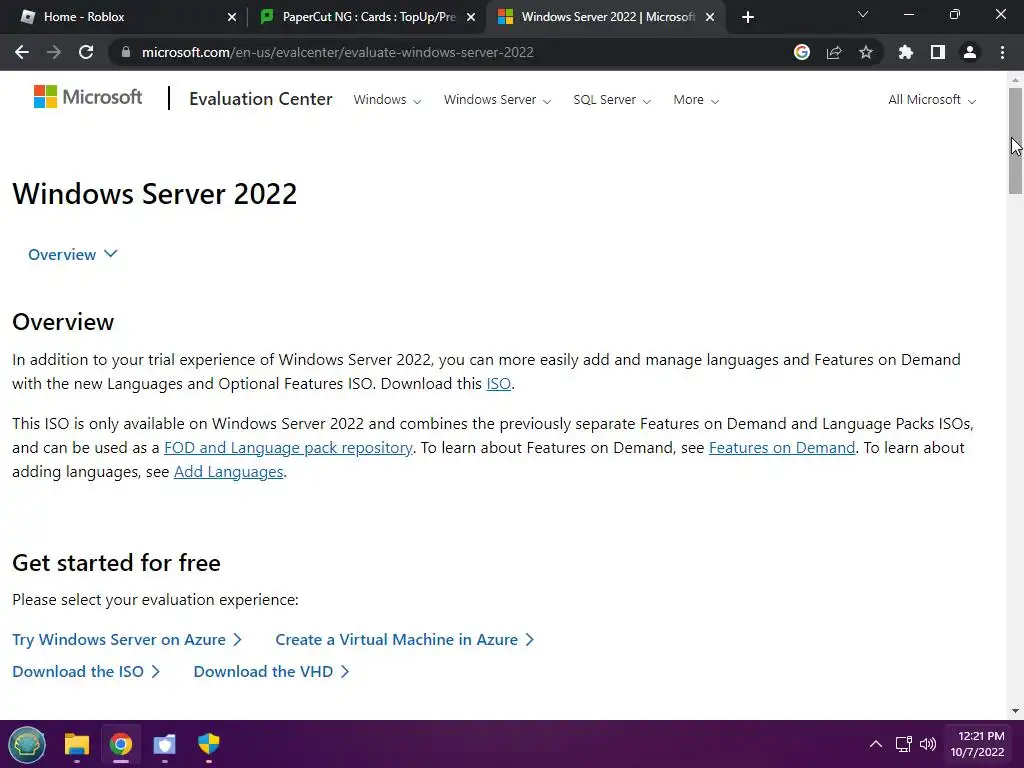The image size is (1024, 768).
Task: Open the volume control tray icon
Action: (928, 744)
